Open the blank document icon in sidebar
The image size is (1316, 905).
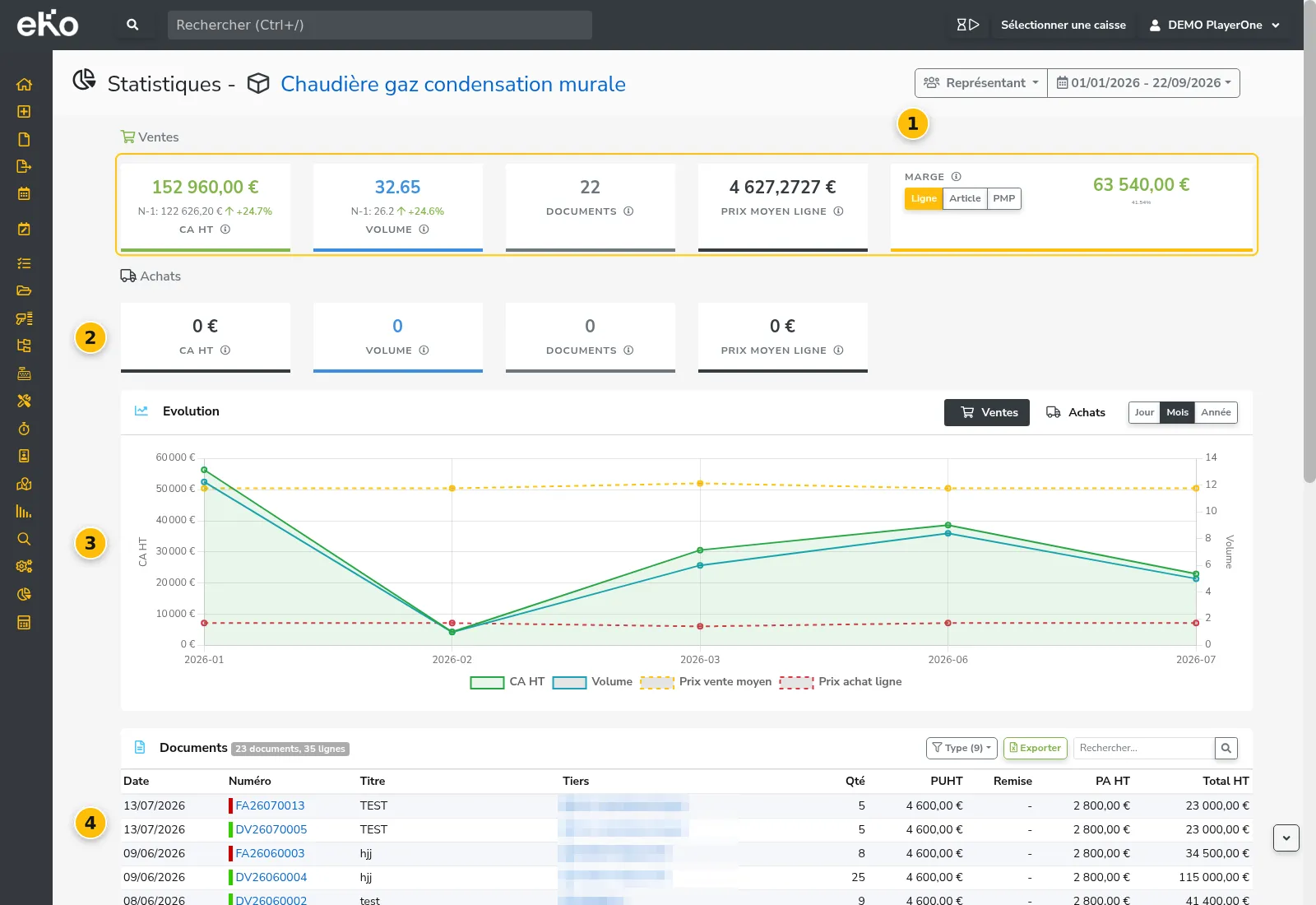[x=24, y=139]
